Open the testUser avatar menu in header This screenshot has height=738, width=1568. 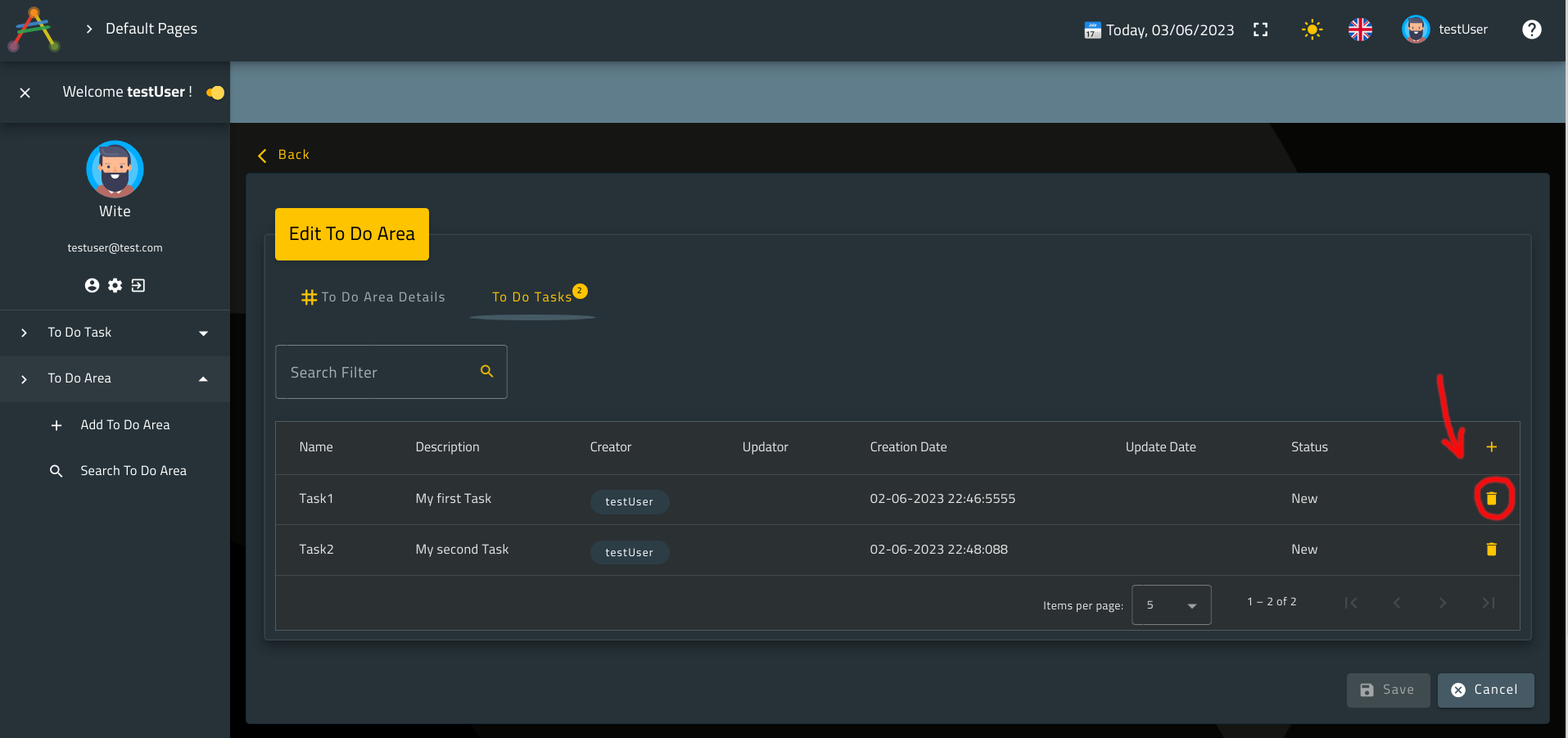tap(1416, 29)
